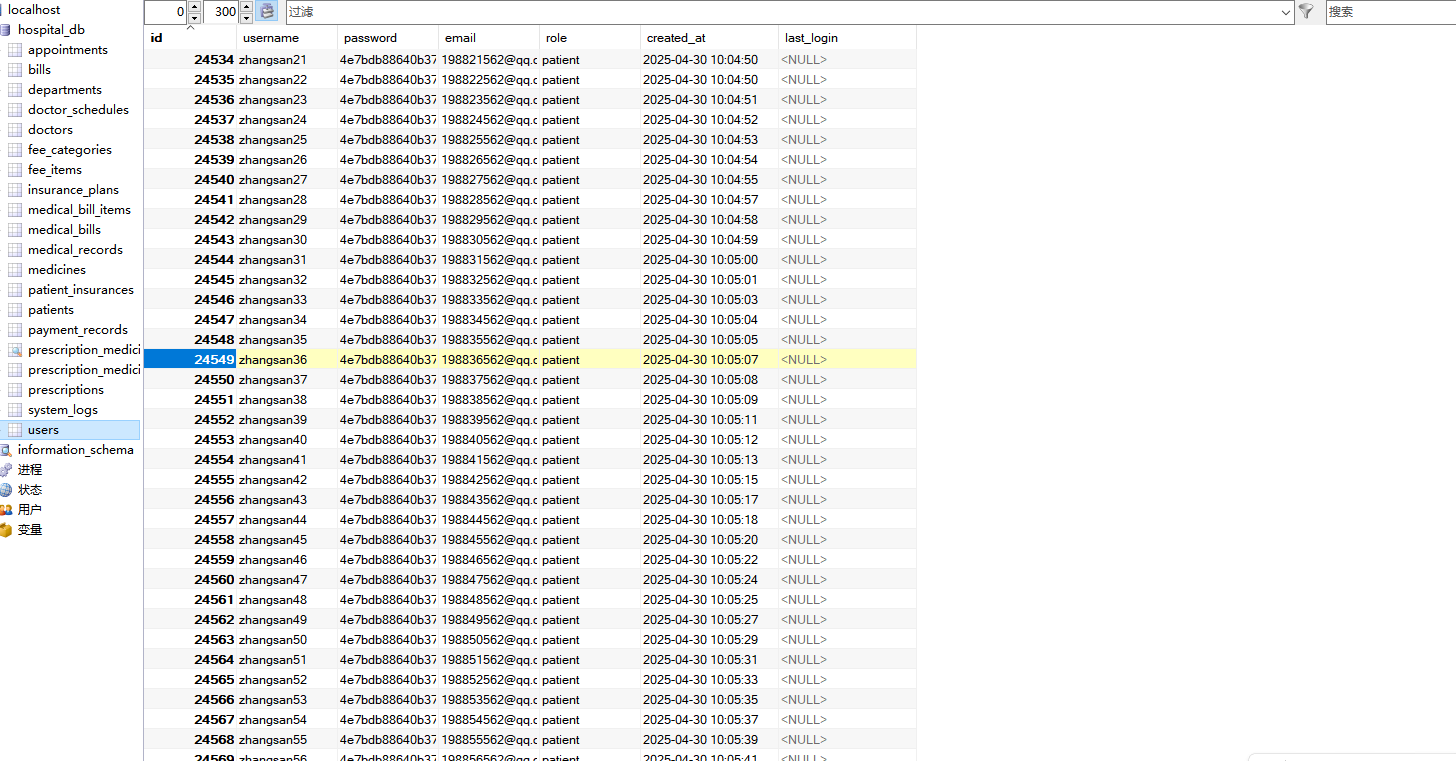Select the email cell starting 198830562
The width and height of the screenshot is (1456, 761).
(x=489, y=240)
